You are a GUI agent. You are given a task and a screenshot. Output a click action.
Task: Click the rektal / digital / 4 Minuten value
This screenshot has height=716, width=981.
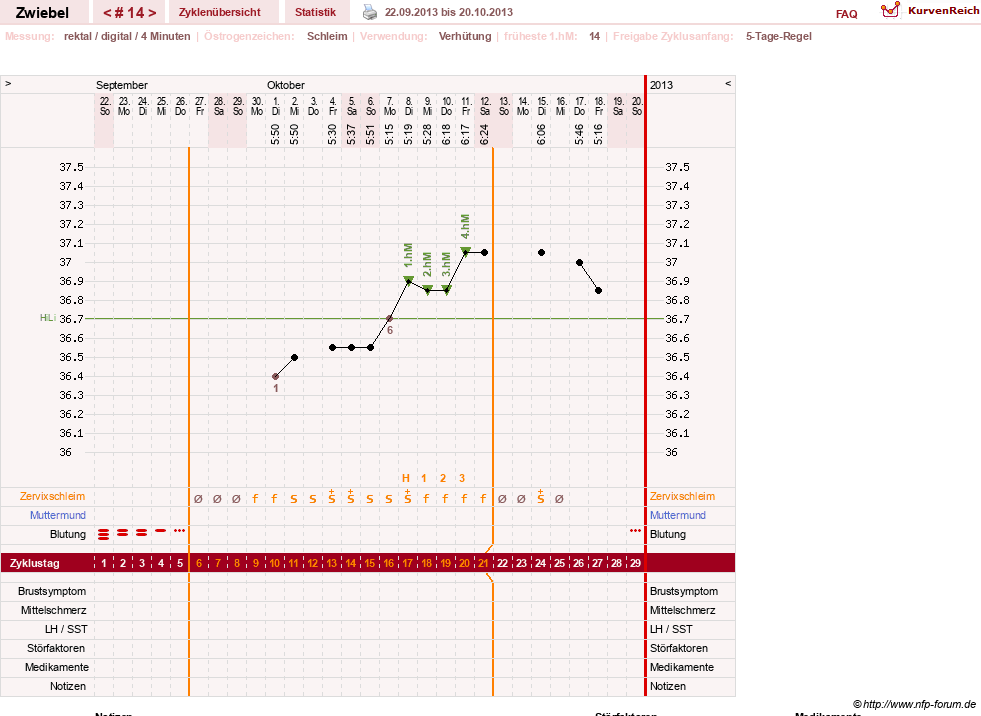[x=127, y=36]
